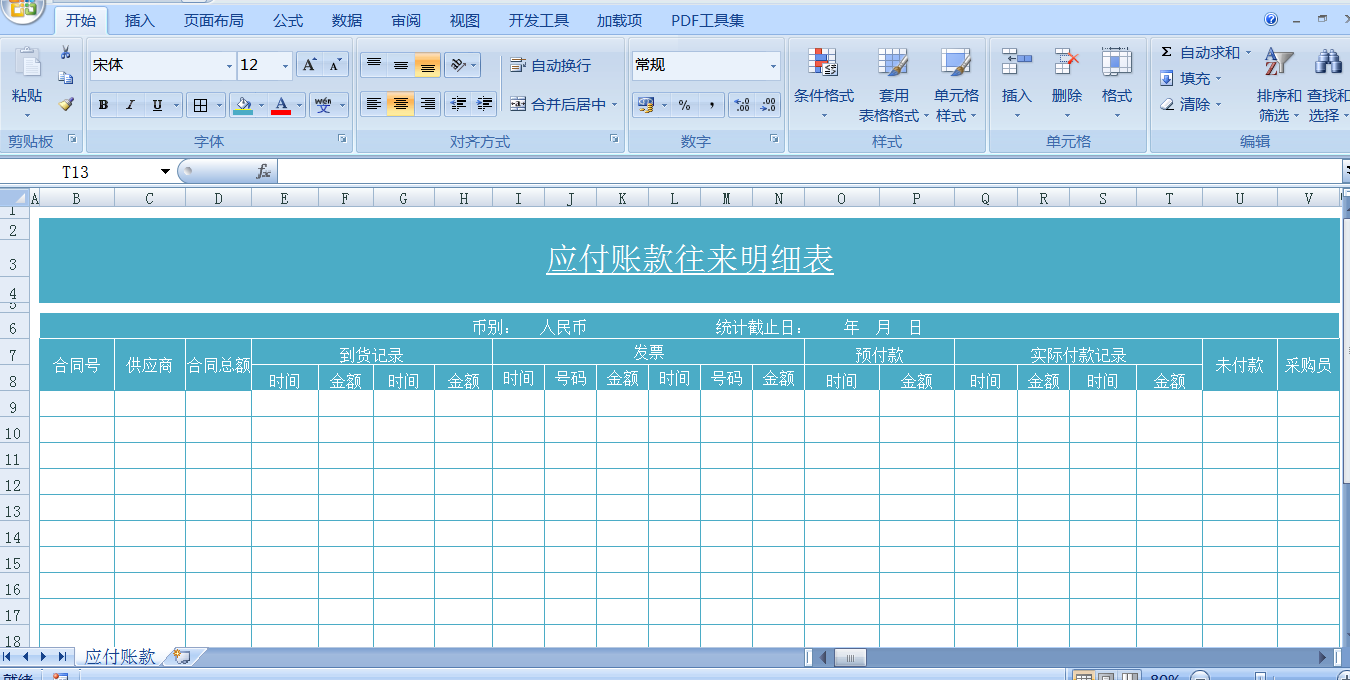Open the Name Box dropdown arrow
This screenshot has width=1350, height=680.
tap(165, 172)
